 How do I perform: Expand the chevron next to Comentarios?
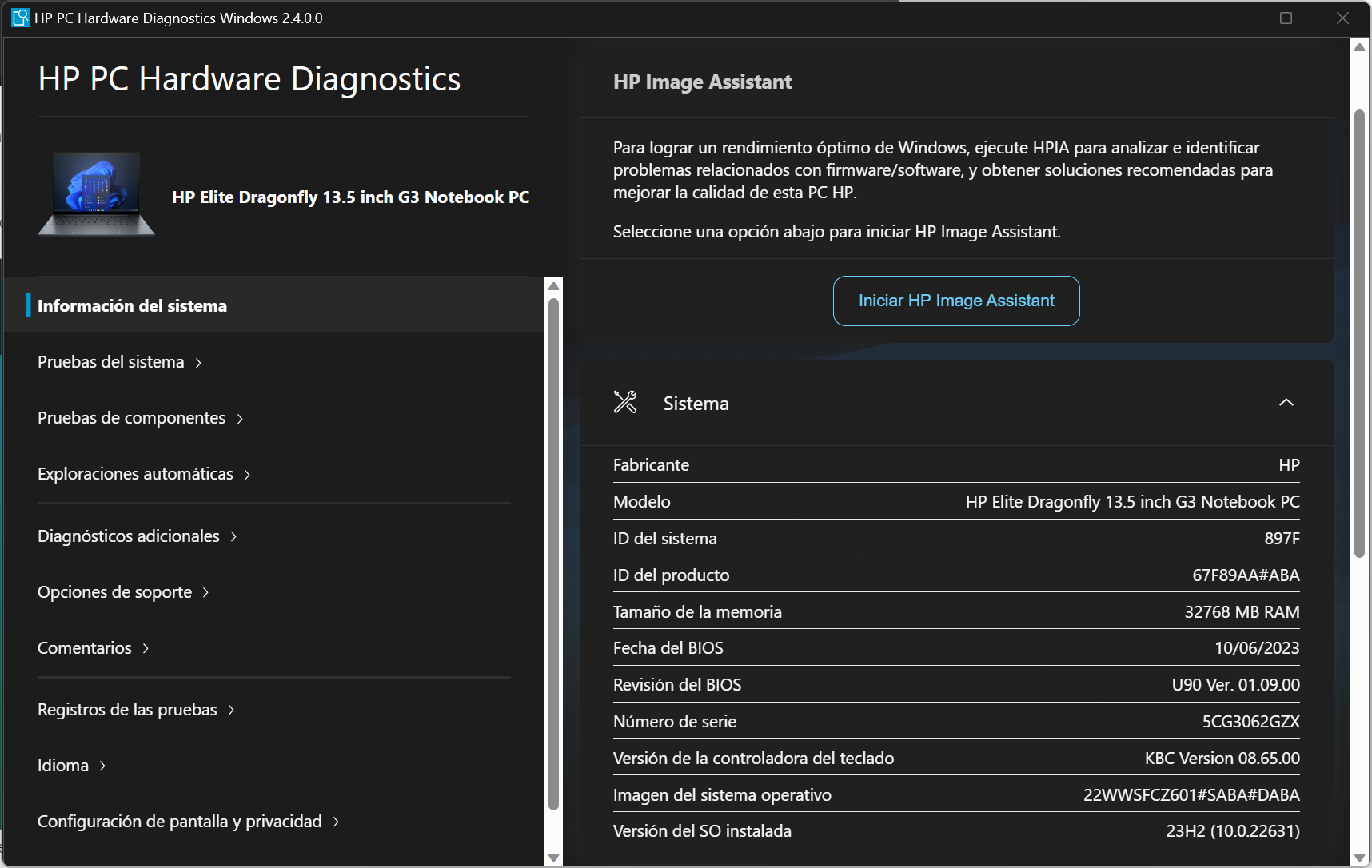tap(146, 648)
